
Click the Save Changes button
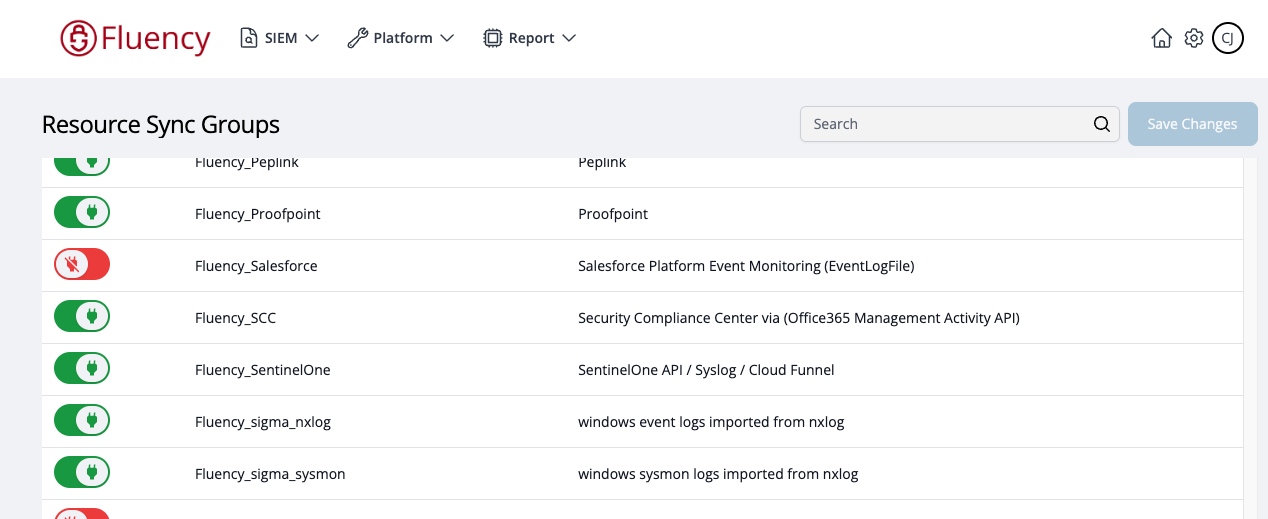[1192, 124]
